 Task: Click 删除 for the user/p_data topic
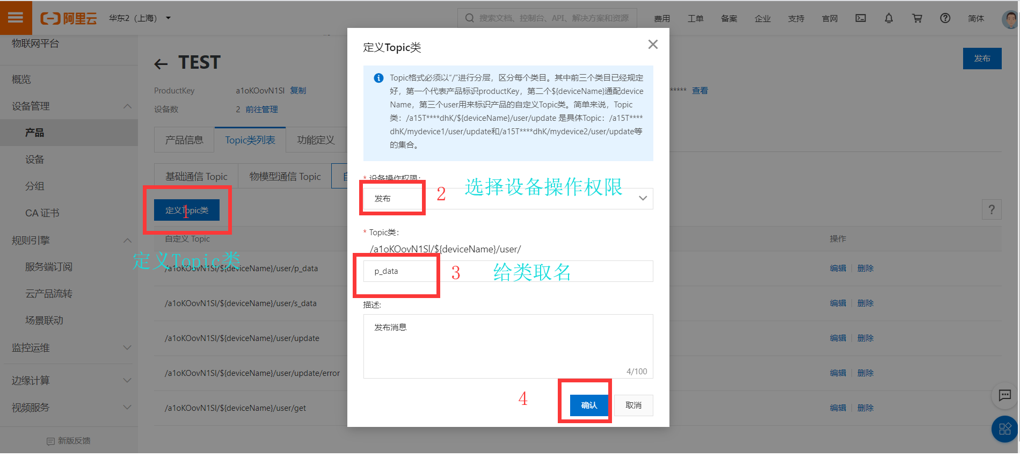click(865, 268)
